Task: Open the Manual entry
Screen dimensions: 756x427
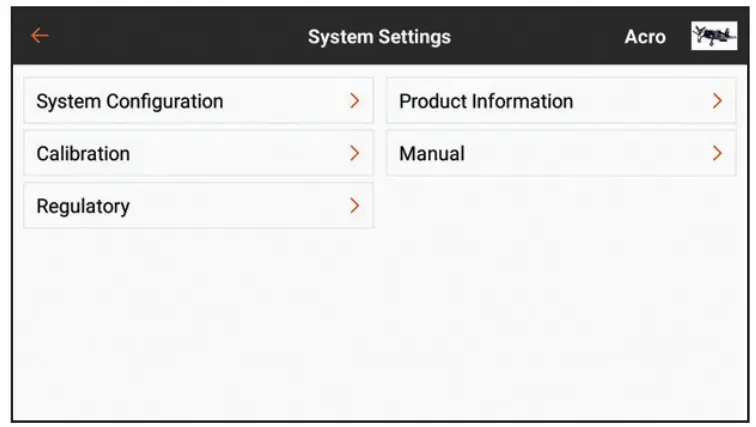Action: [432, 154]
